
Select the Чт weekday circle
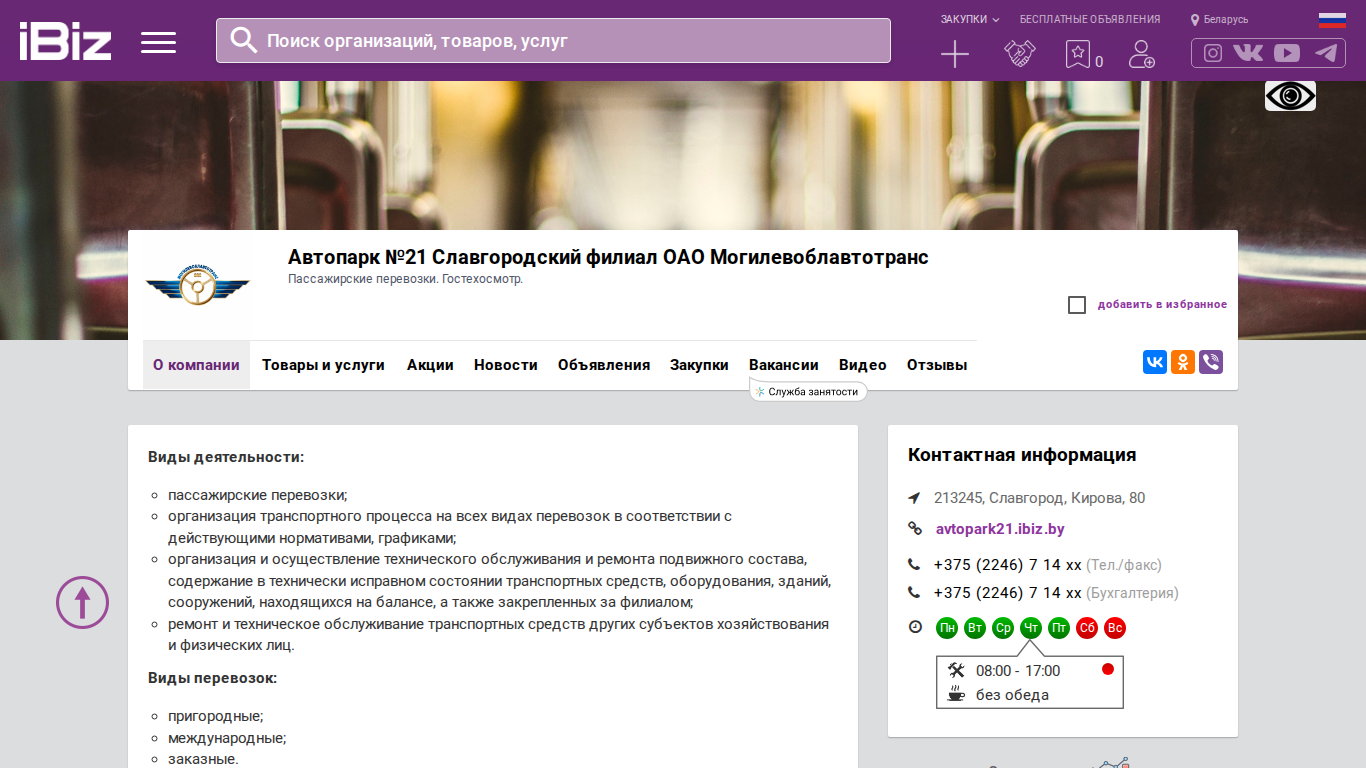pyautogui.click(x=1031, y=628)
